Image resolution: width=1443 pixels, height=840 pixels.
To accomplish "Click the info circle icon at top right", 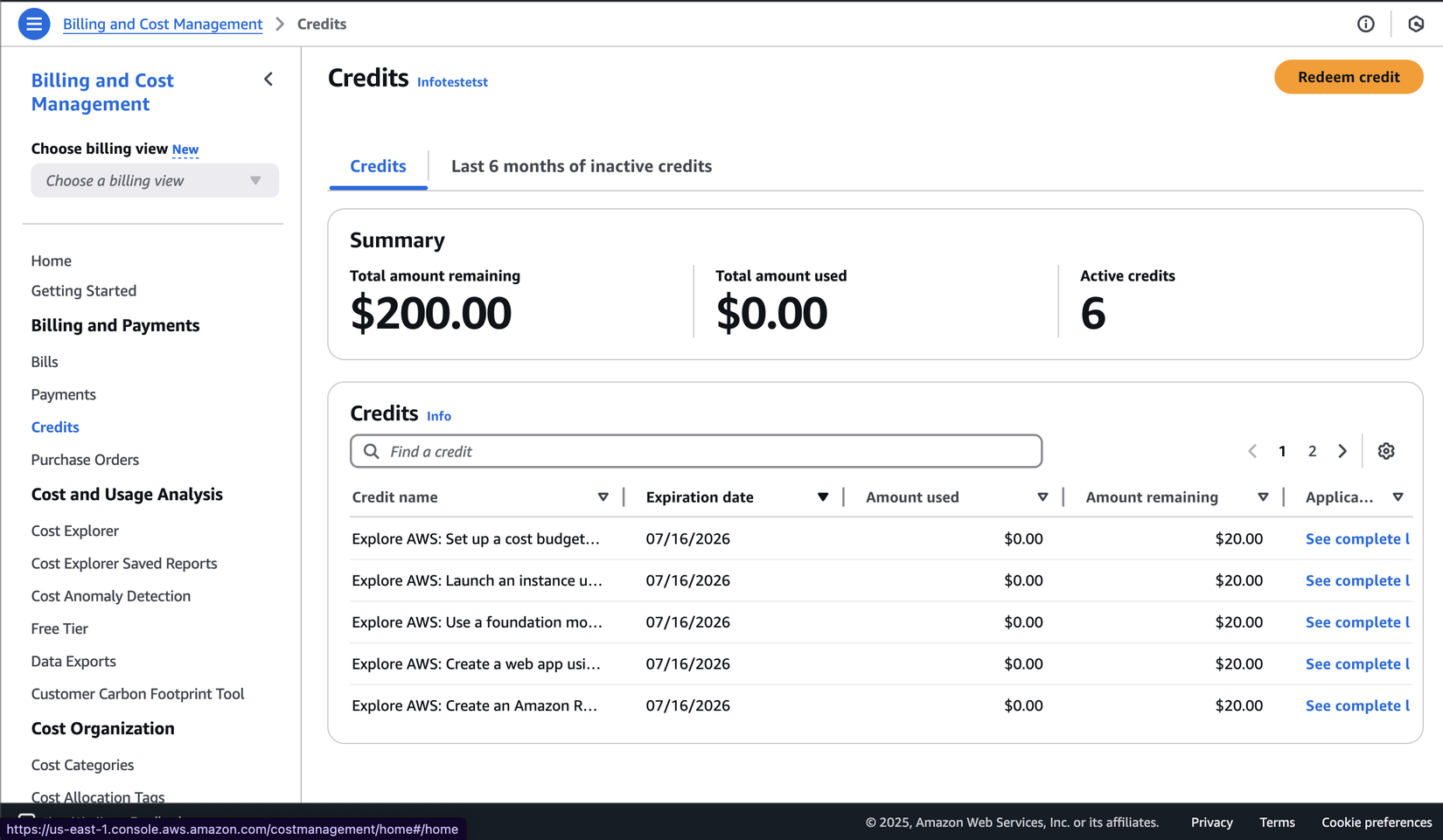I will click(x=1365, y=24).
